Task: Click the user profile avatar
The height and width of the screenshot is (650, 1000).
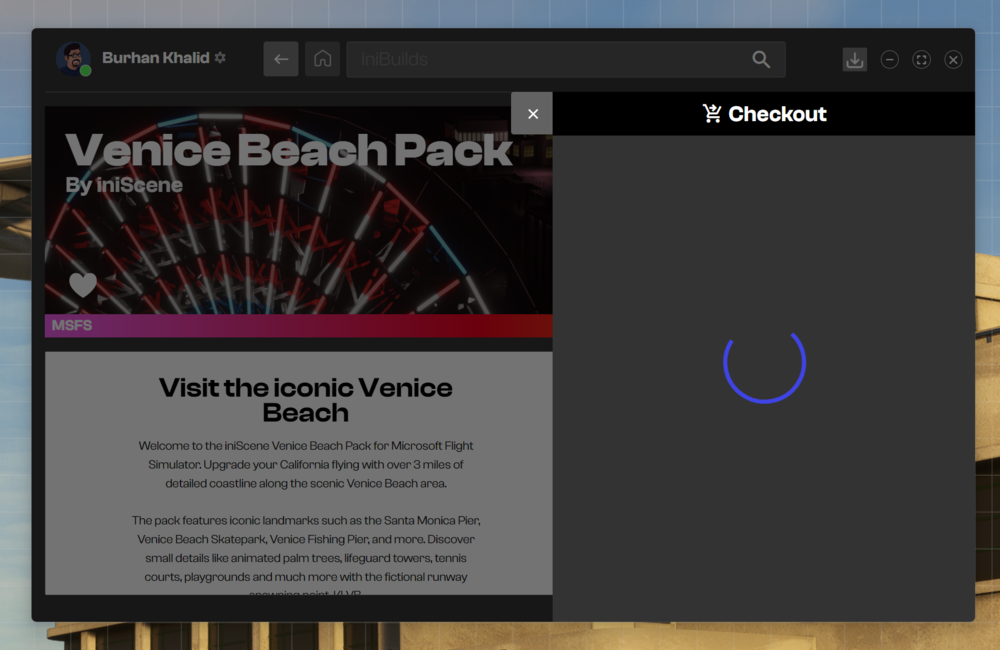Action: (73, 59)
